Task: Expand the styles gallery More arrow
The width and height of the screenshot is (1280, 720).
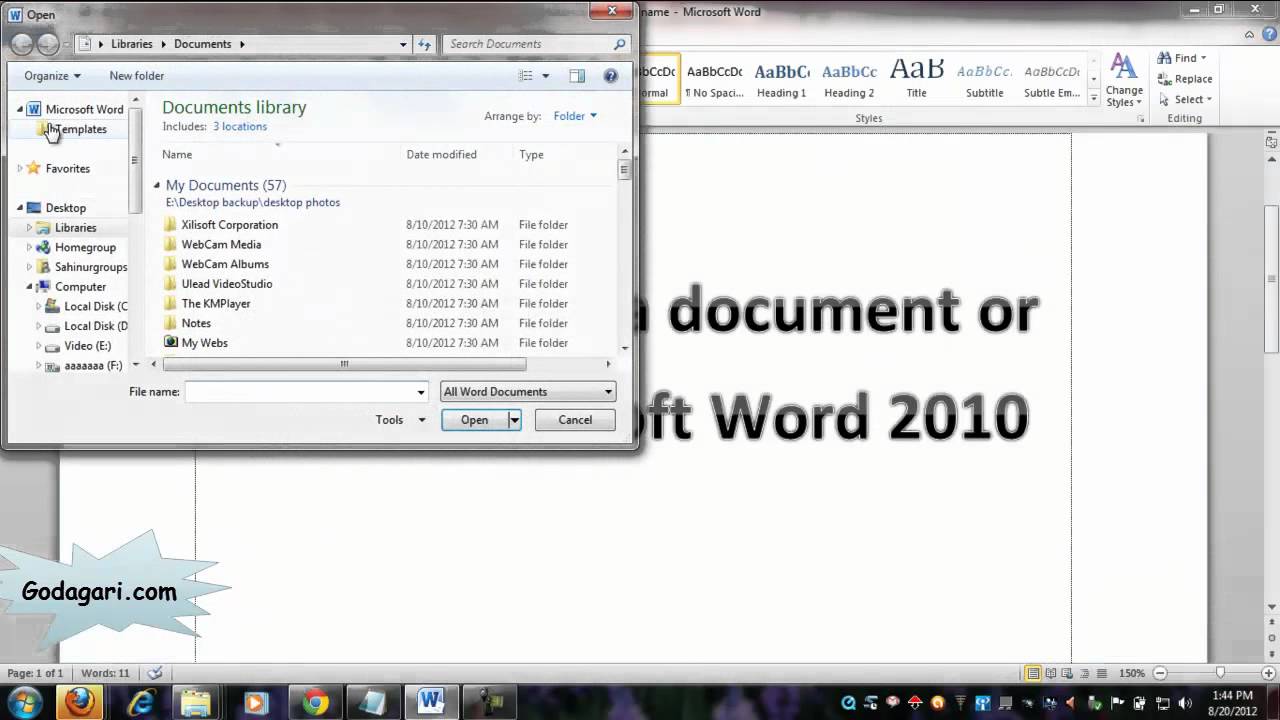Action: click(x=1094, y=100)
